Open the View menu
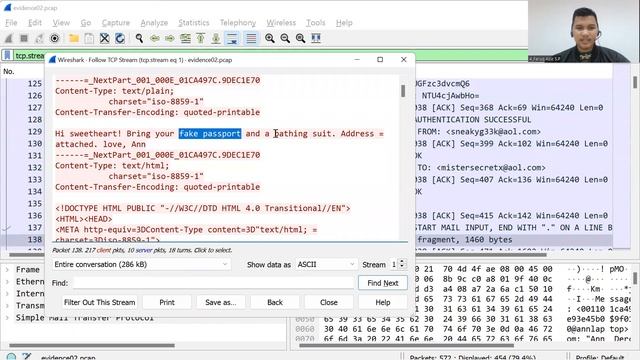 [x=61, y=23]
